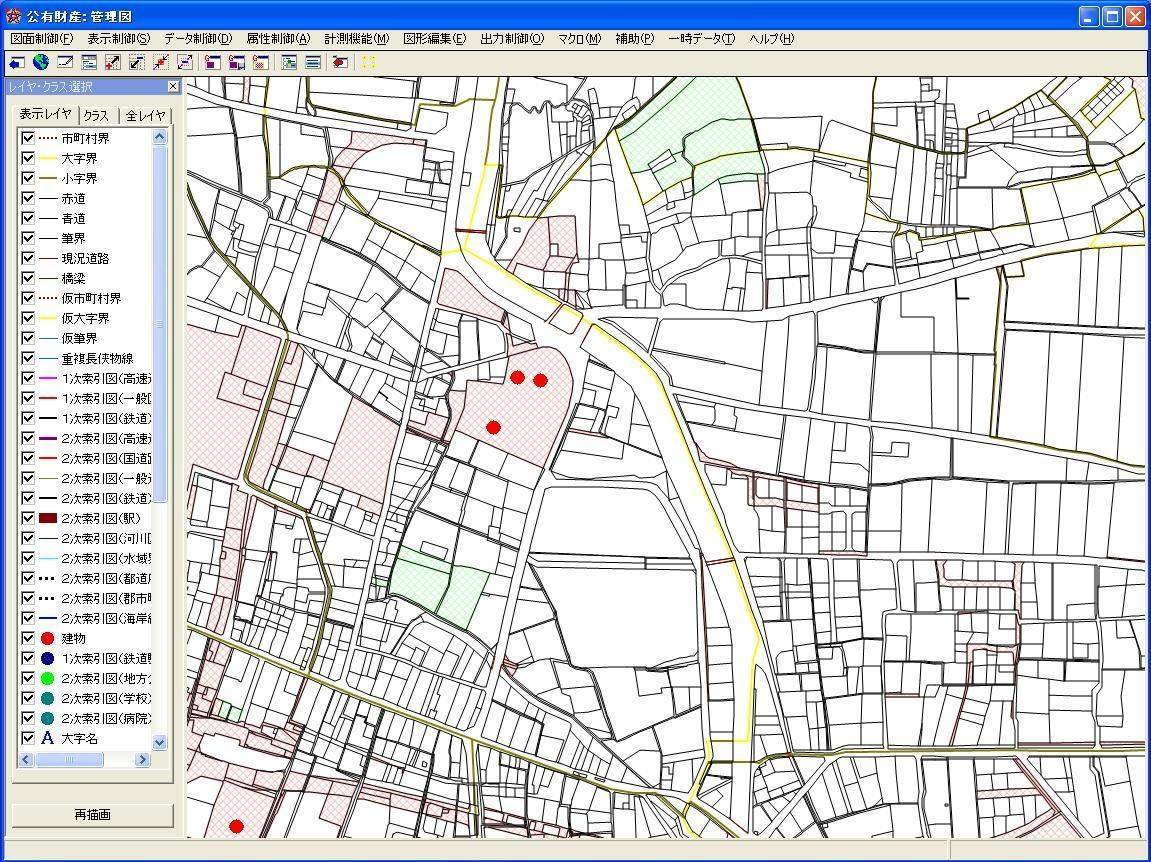Disable the 現況道路 layer checkbox
The height and width of the screenshot is (862, 1151).
28,258
